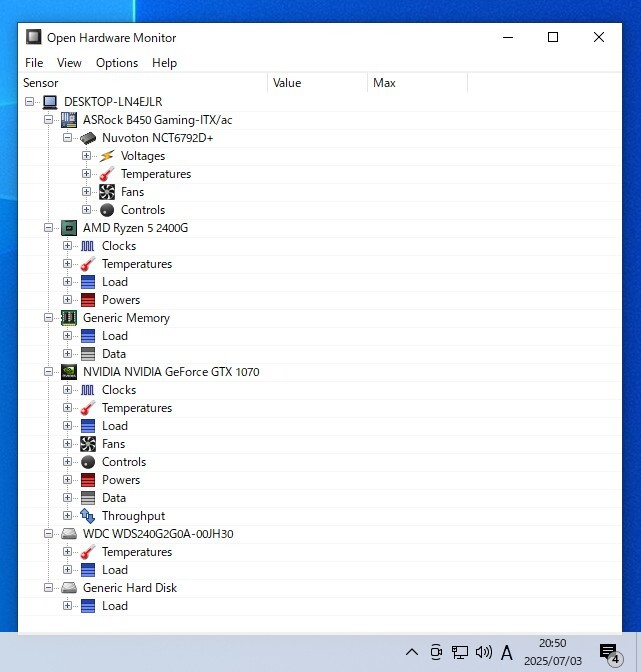641x672 pixels.
Task: Select the GTX 1070 Temperatures row text
Action: tap(137, 408)
